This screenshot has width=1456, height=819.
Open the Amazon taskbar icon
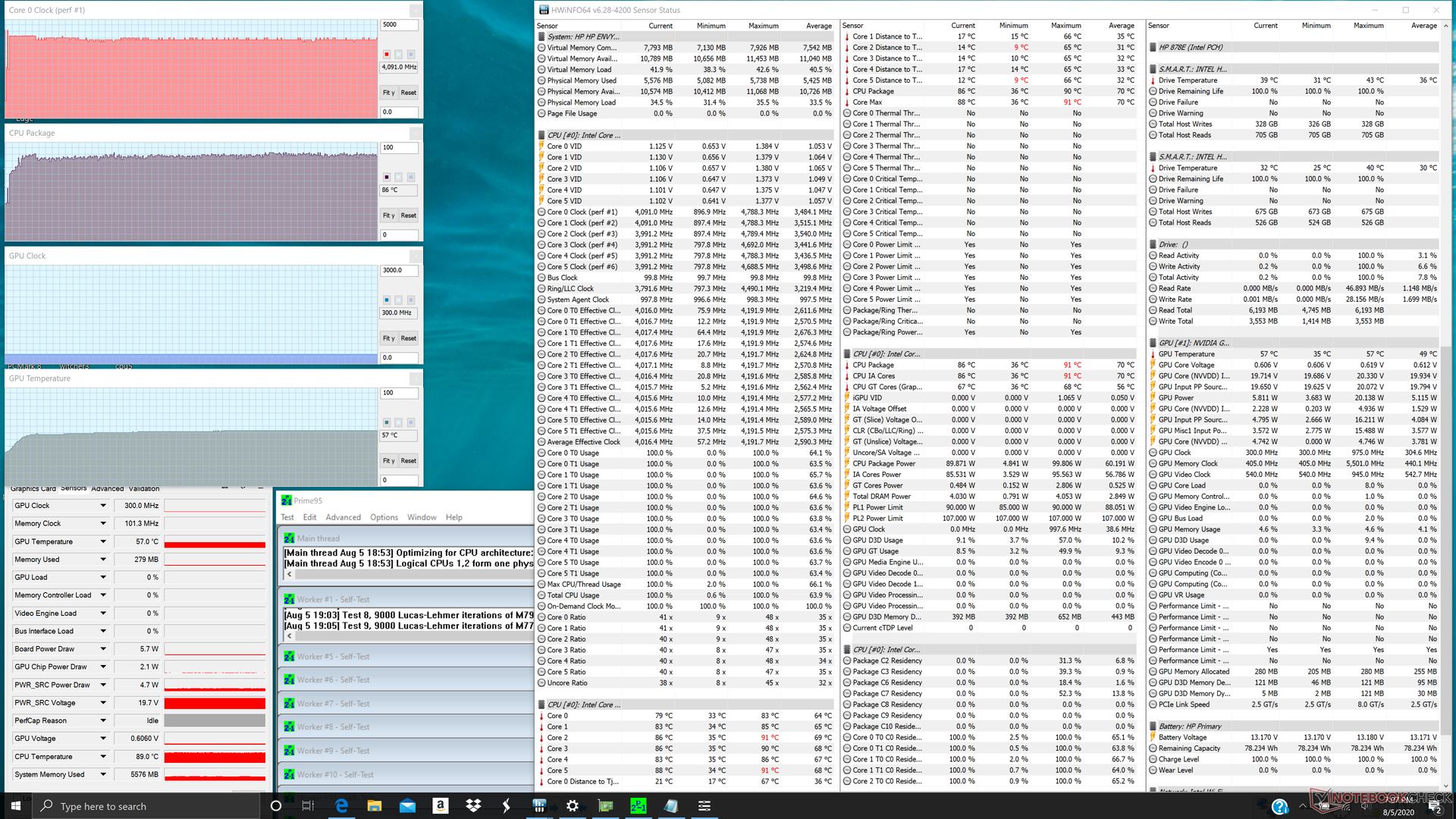coord(441,806)
